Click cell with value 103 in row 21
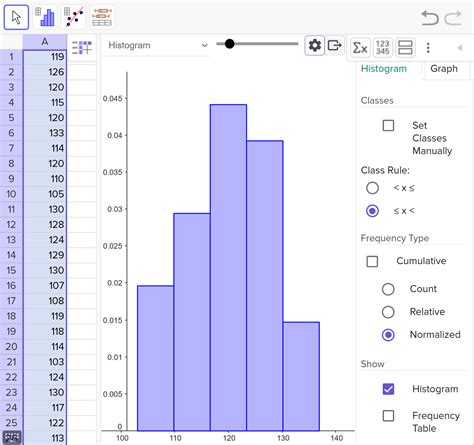 coord(45,362)
